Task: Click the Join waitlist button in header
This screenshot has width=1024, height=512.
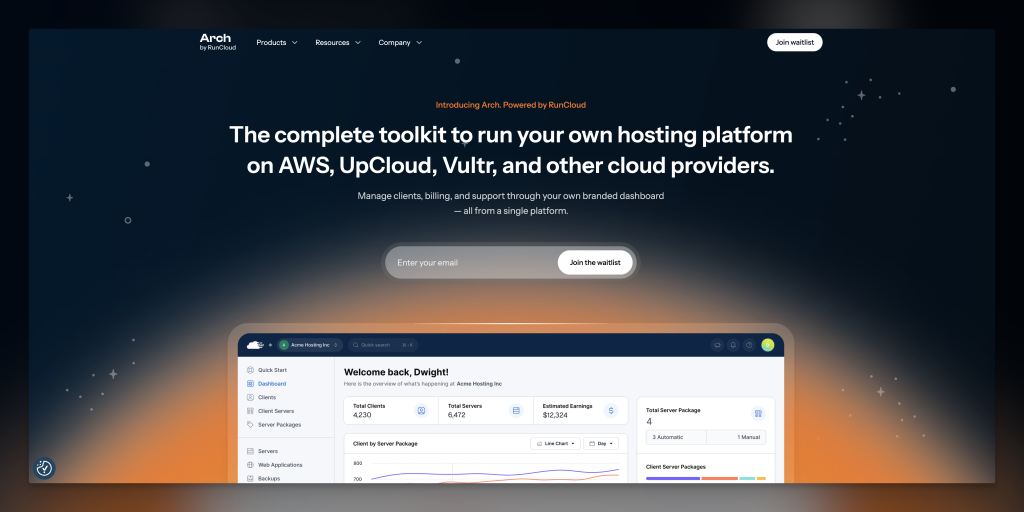Action: tap(794, 42)
